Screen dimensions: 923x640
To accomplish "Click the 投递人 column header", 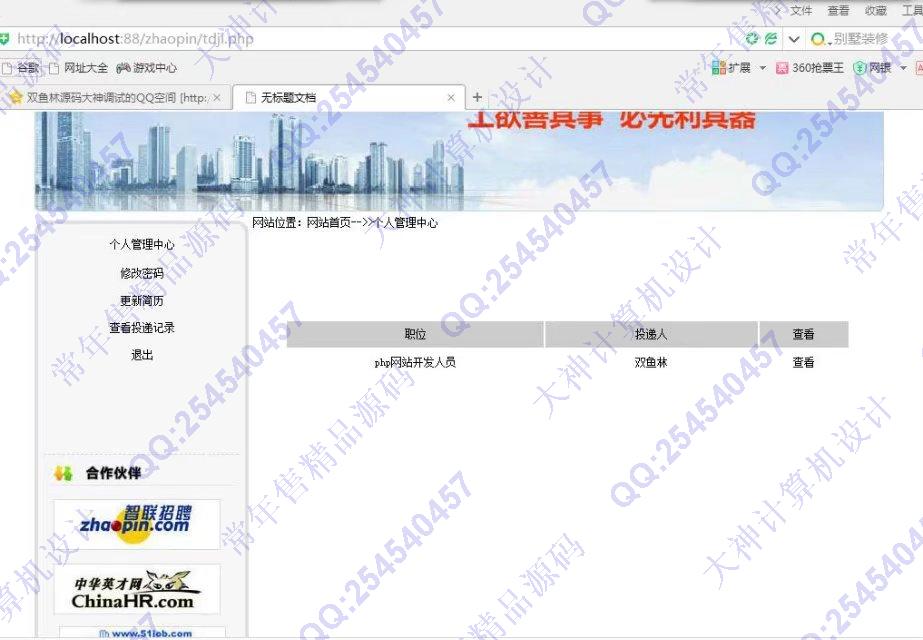I will coord(651,334).
